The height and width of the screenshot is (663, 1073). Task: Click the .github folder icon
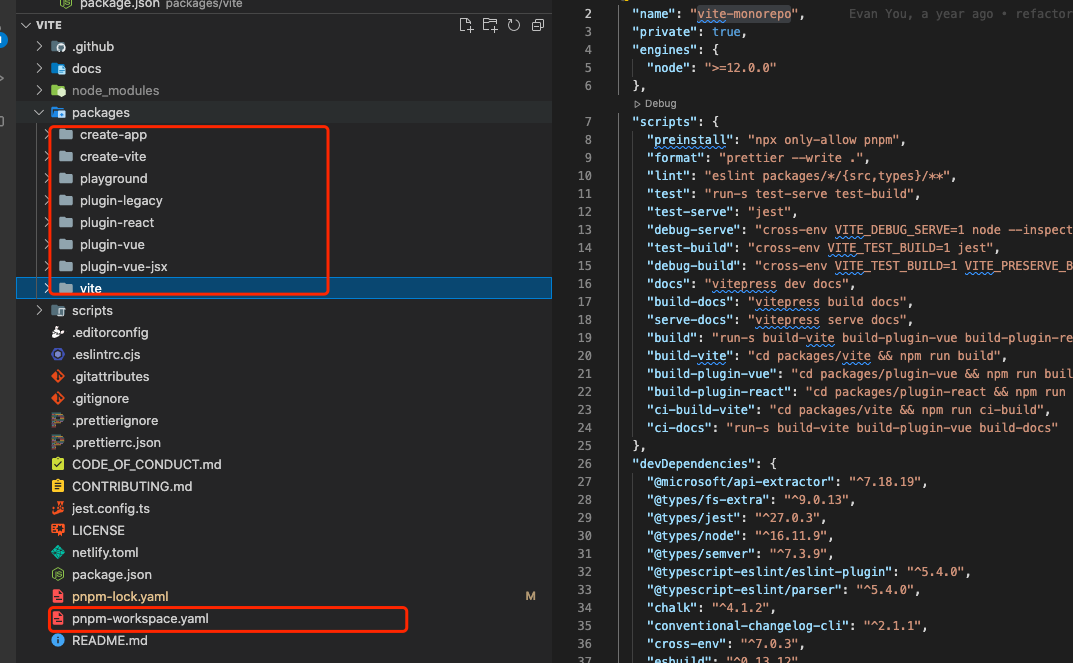(x=59, y=47)
